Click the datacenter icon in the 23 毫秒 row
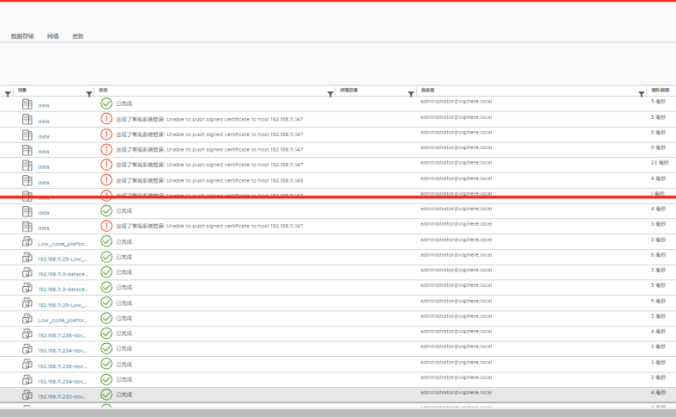Viewport: 676px width, 418px height. pos(27,165)
